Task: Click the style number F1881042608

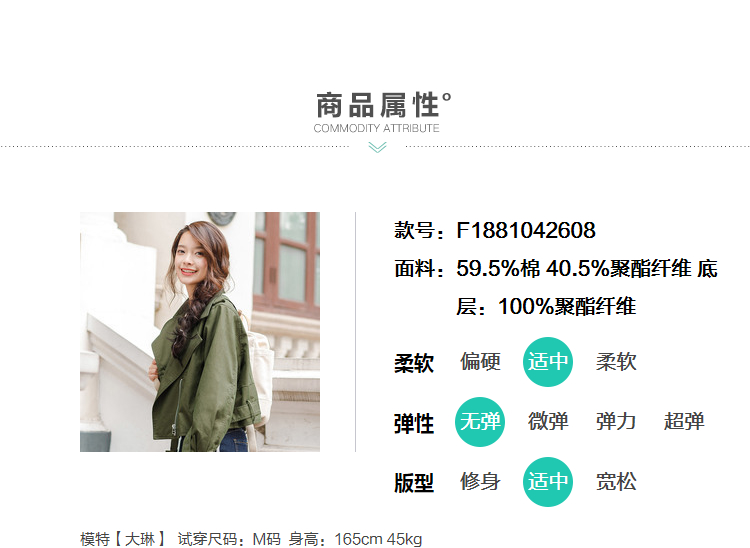Action: coord(526,230)
